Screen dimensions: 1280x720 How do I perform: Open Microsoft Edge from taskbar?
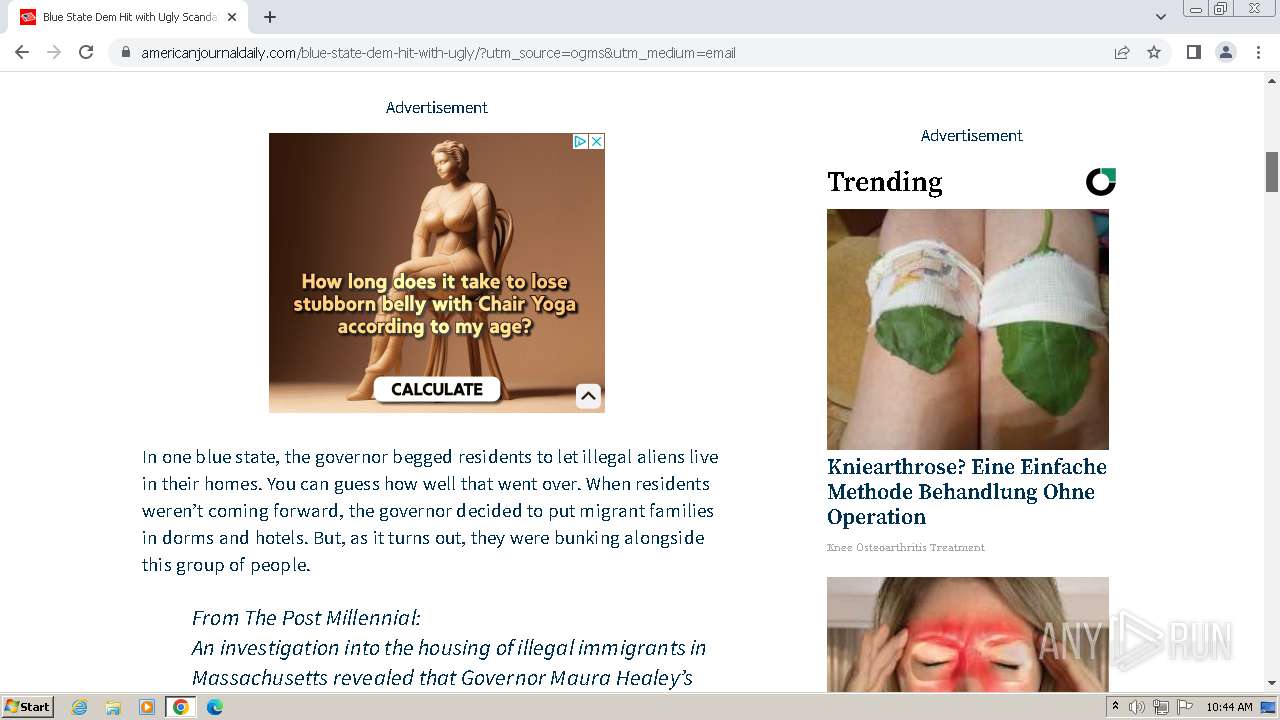pyautogui.click(x=215, y=707)
